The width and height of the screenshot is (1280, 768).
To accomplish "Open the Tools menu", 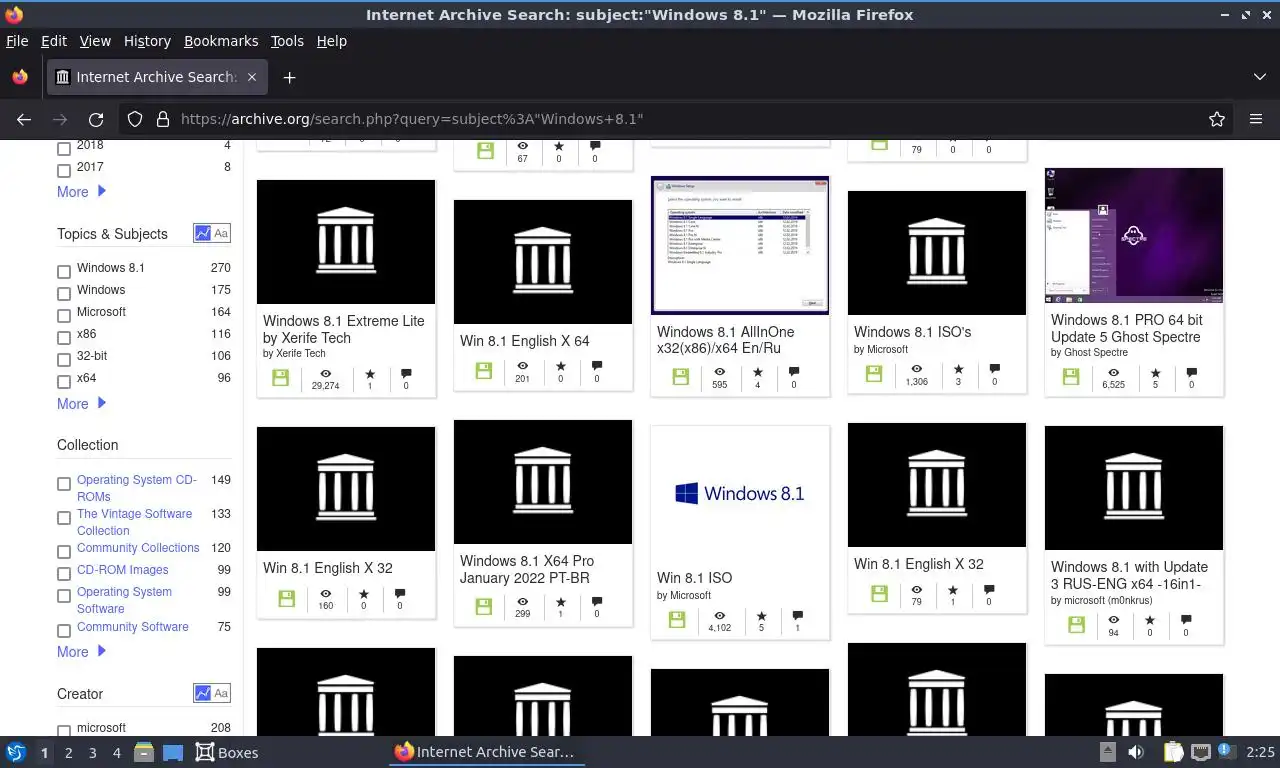I will pyautogui.click(x=287, y=41).
